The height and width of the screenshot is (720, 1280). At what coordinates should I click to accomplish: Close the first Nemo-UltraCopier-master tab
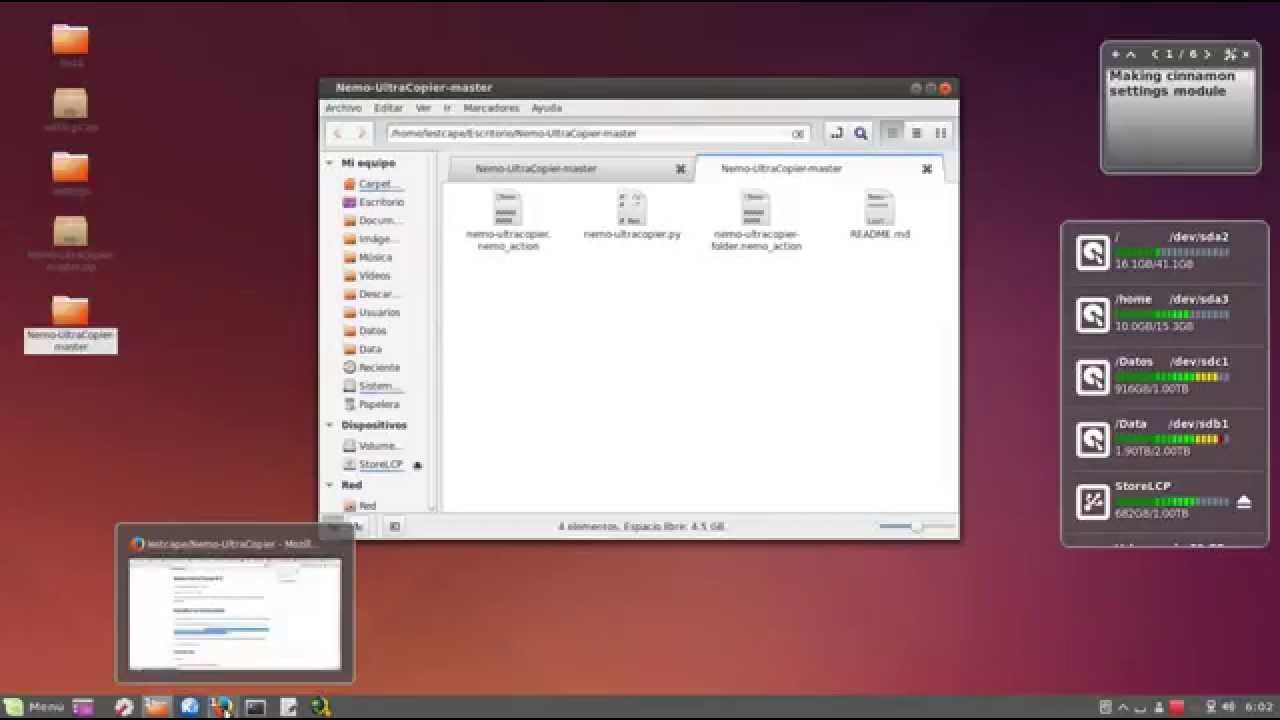click(680, 169)
